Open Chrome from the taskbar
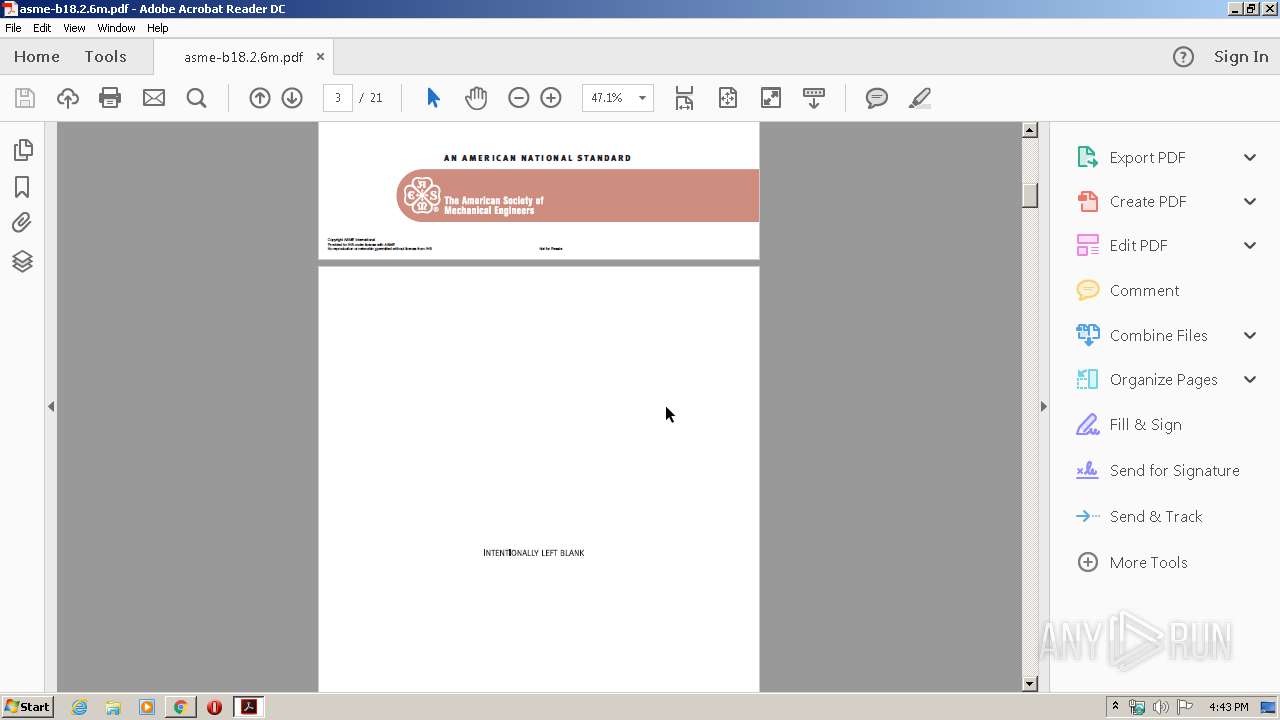The height and width of the screenshot is (720, 1280). [180, 707]
